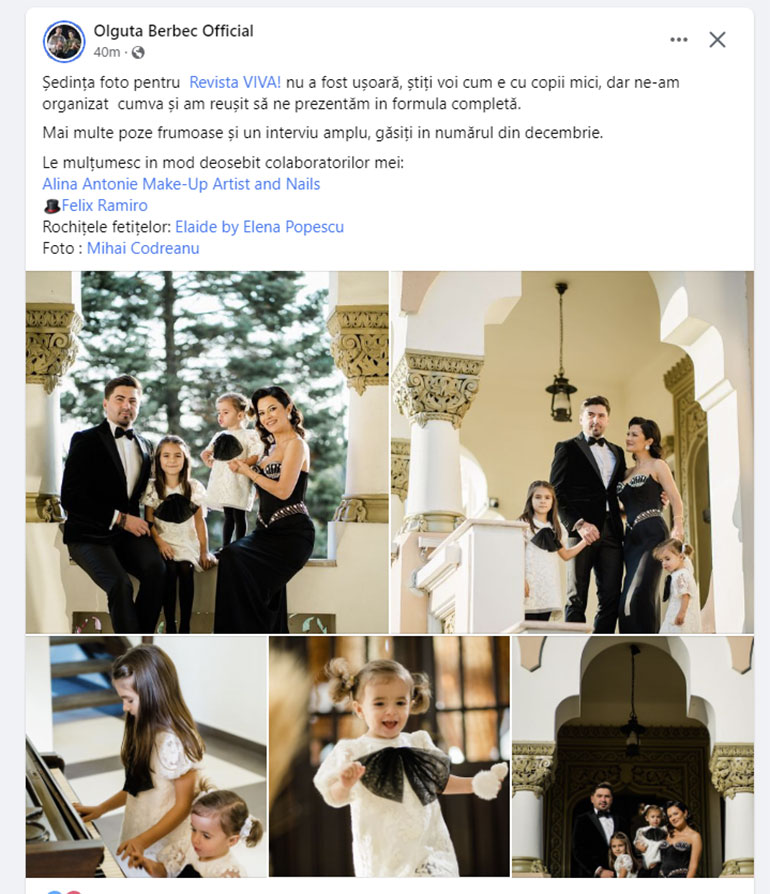
Task: Click the public globe privacy icon
Action: (x=138, y=52)
